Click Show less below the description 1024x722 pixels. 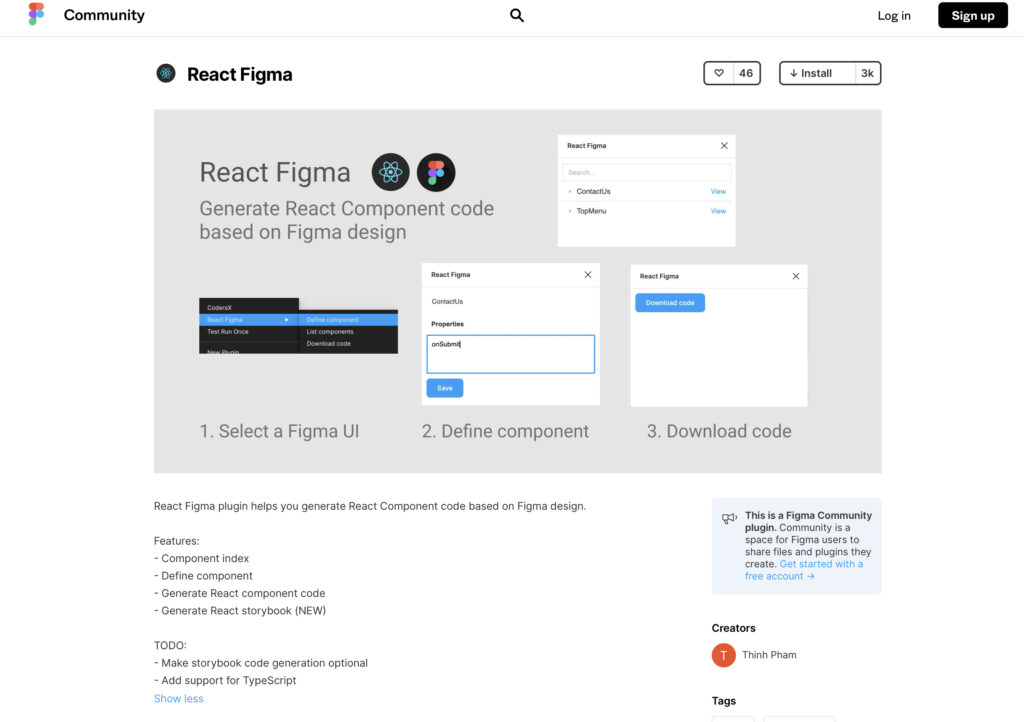tap(178, 698)
